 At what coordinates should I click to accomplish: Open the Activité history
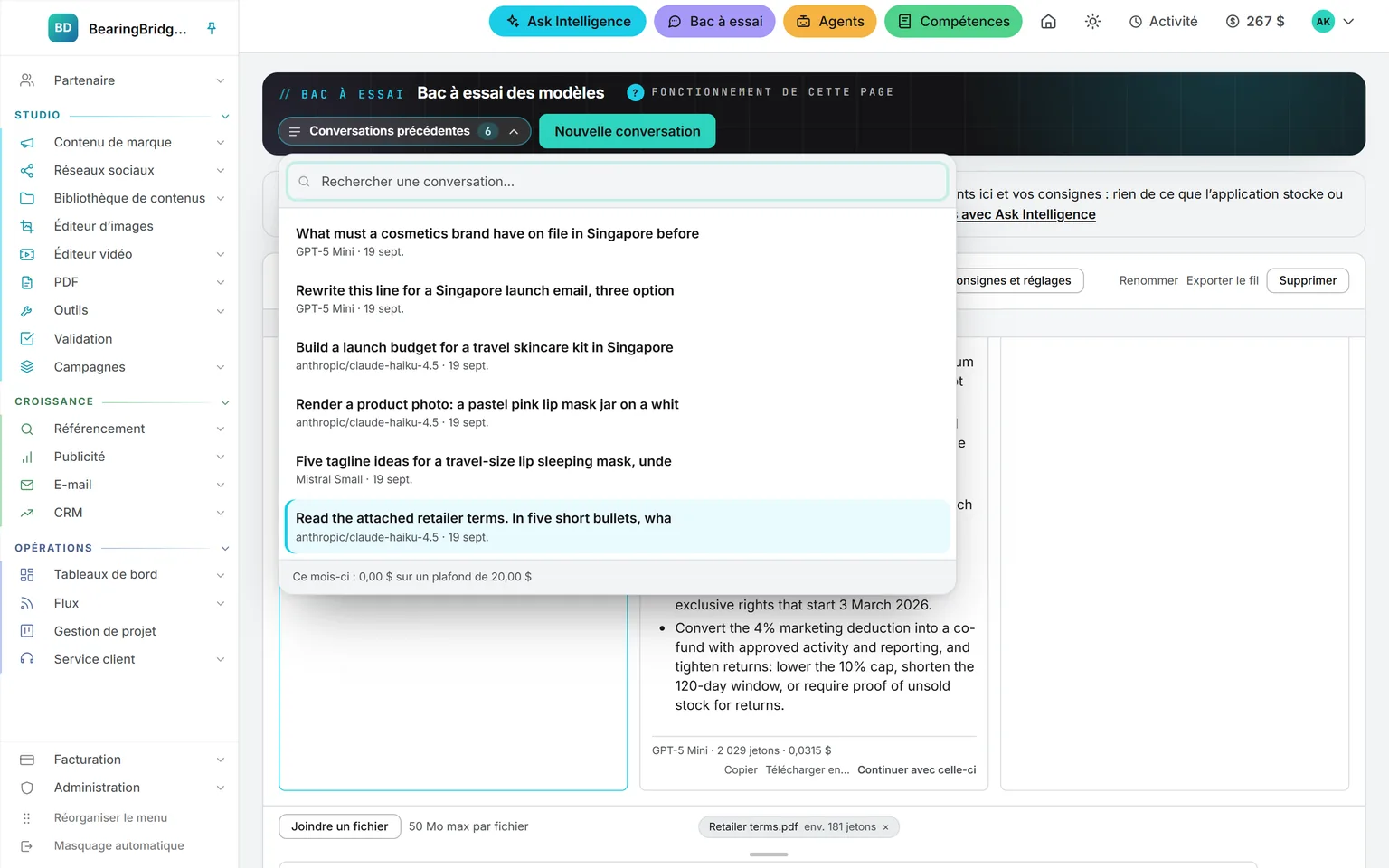pyautogui.click(x=1164, y=22)
